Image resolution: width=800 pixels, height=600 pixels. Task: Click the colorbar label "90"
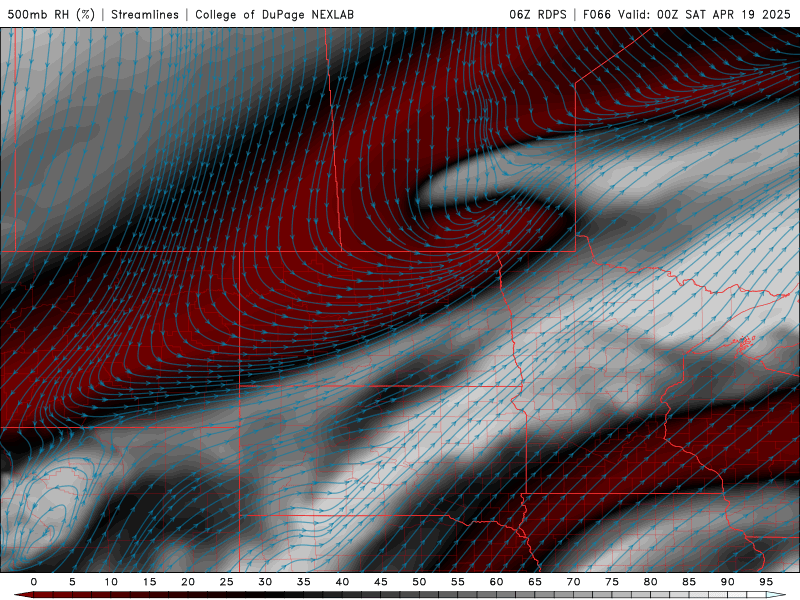click(728, 582)
